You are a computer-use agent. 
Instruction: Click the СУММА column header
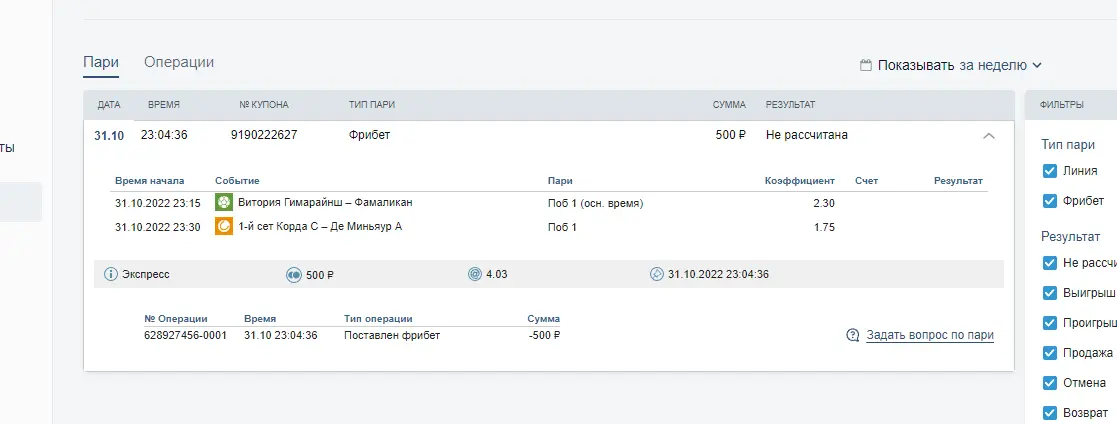[x=729, y=105]
